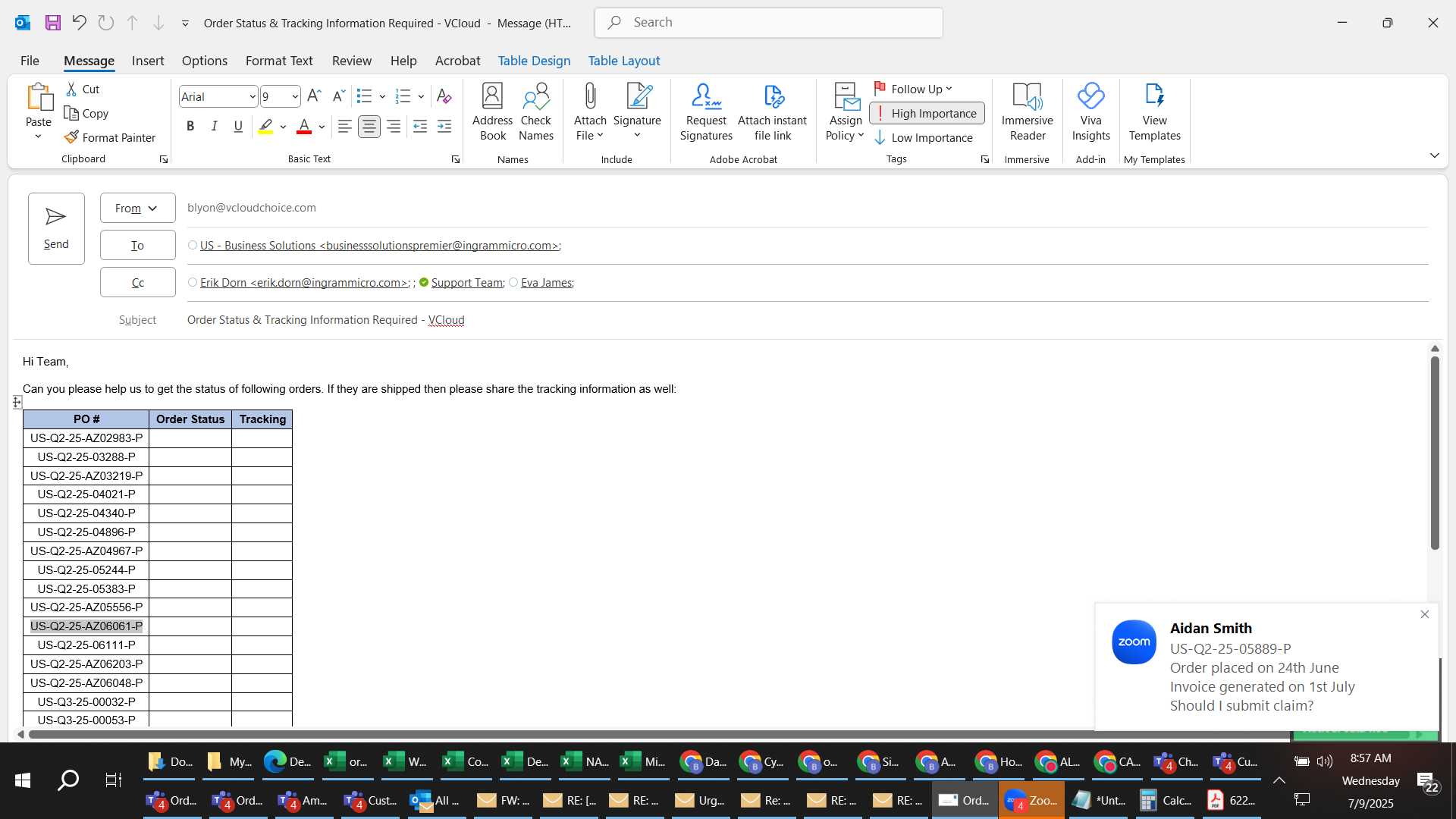Toggle Bold formatting
This screenshot has height=819, width=1456.
[190, 127]
